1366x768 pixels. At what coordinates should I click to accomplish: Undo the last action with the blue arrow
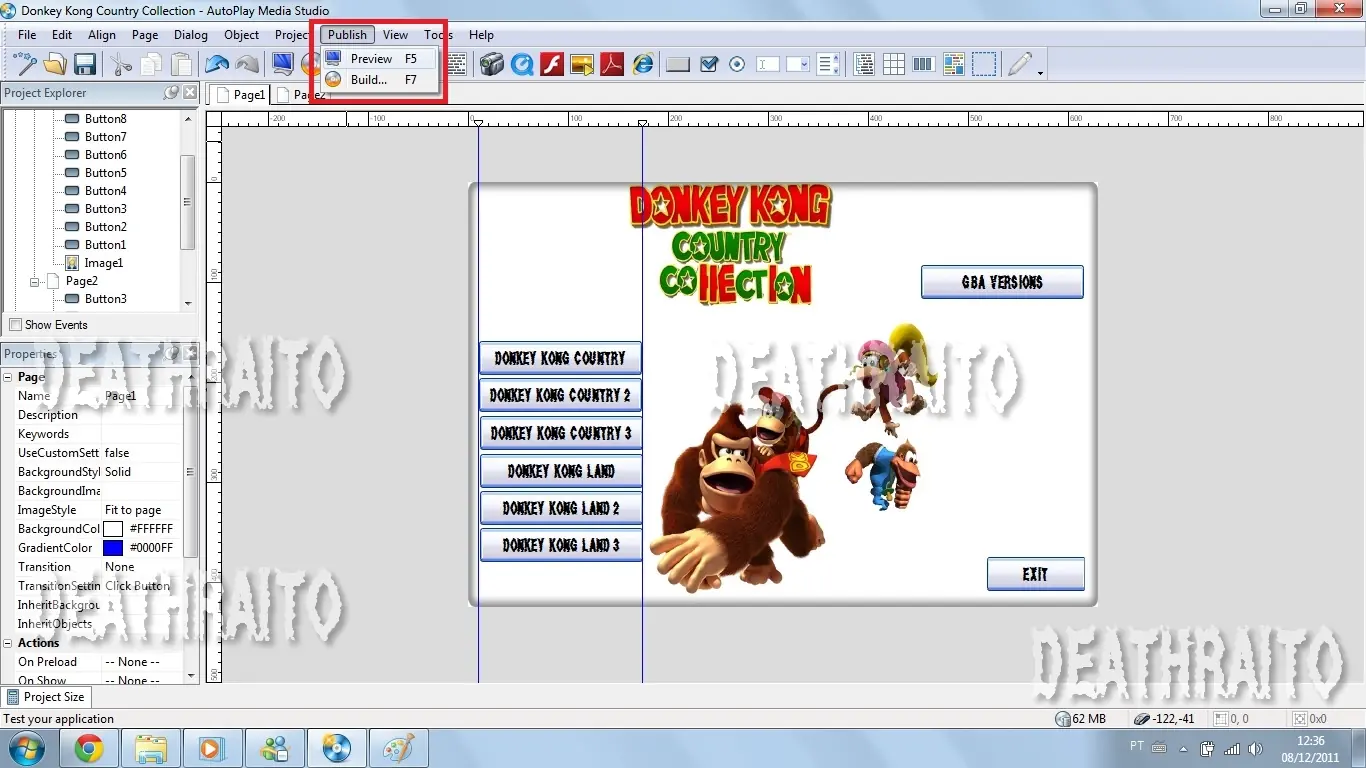(x=217, y=65)
